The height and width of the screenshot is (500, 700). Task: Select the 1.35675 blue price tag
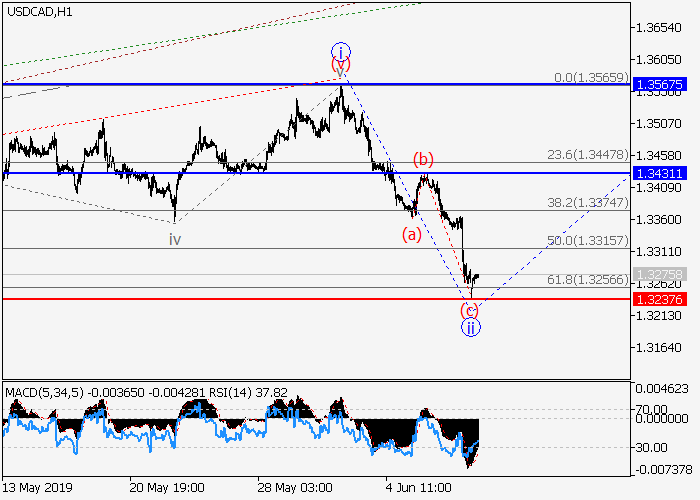(659, 86)
